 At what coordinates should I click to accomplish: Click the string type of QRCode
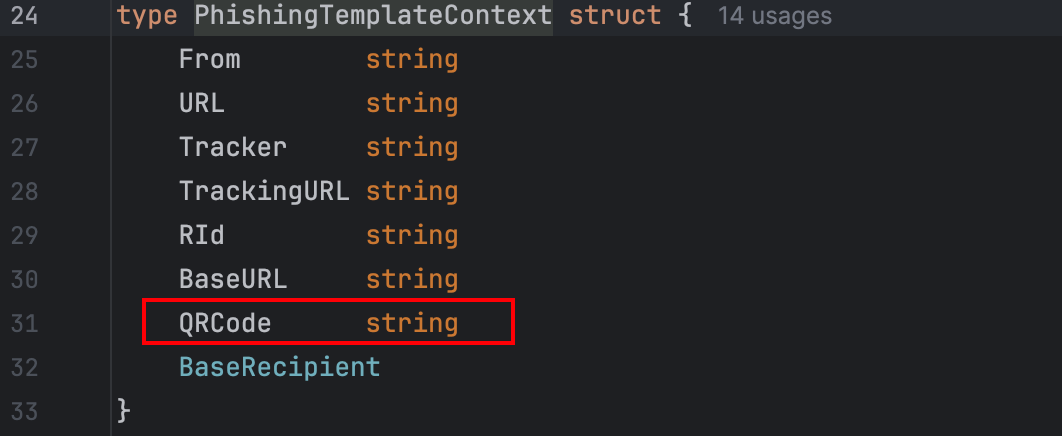(412, 323)
